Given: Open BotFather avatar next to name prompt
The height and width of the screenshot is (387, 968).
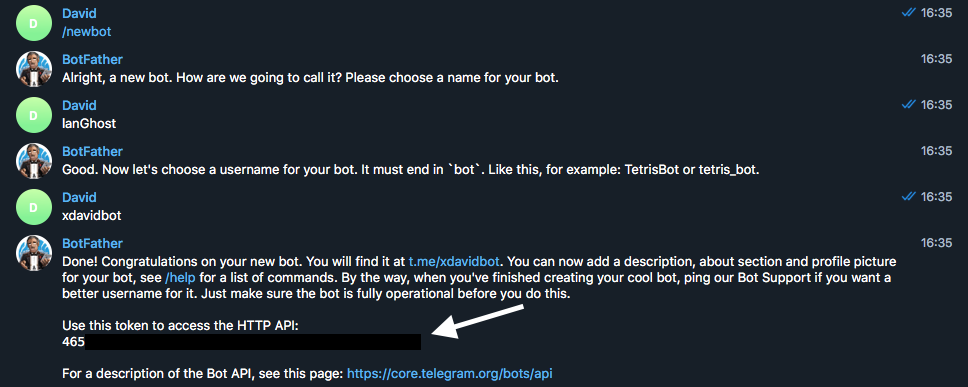Looking at the screenshot, I should (x=34, y=69).
